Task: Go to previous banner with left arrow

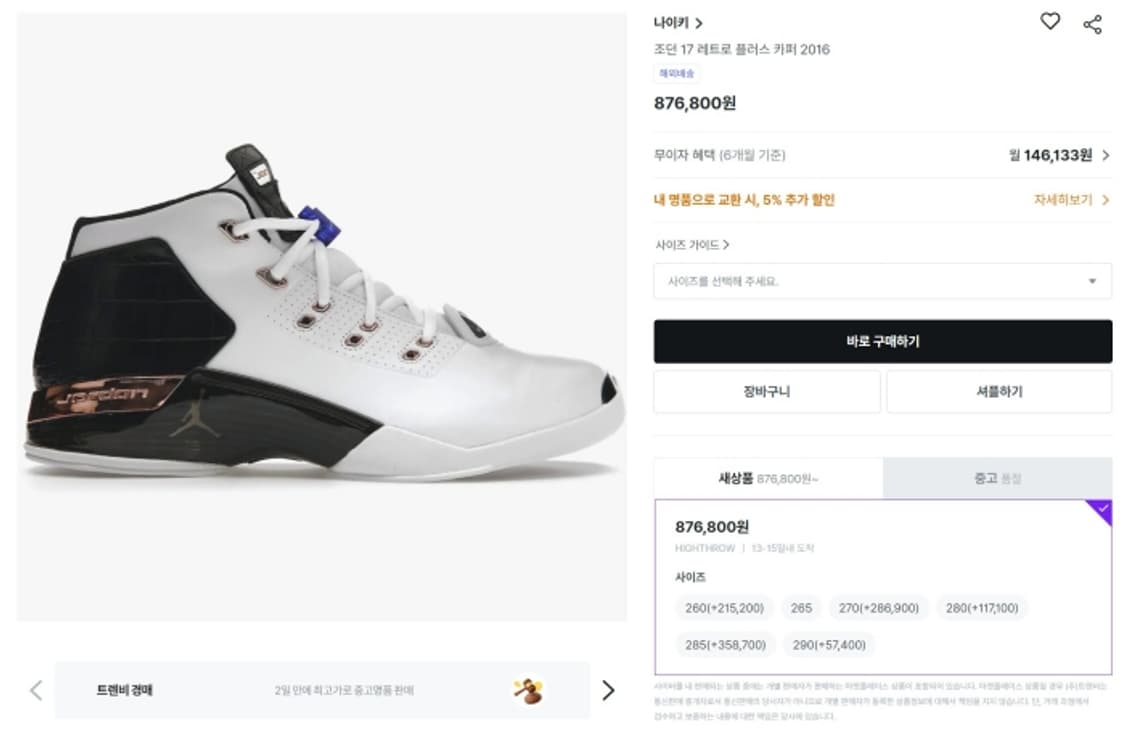Action: (36, 690)
